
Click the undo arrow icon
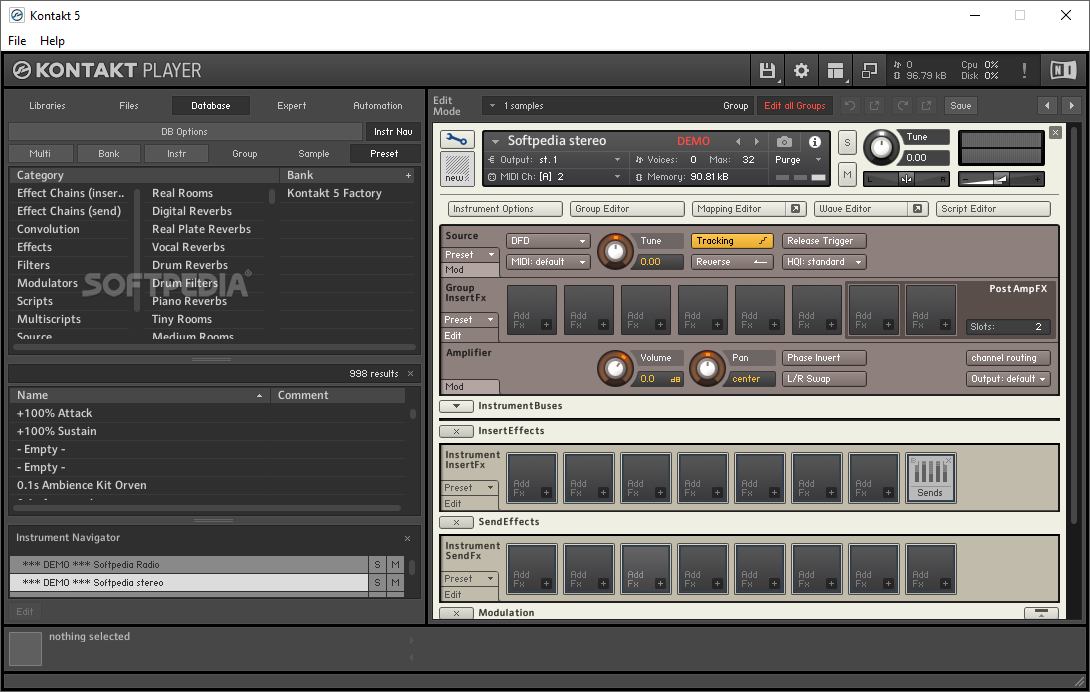(849, 106)
